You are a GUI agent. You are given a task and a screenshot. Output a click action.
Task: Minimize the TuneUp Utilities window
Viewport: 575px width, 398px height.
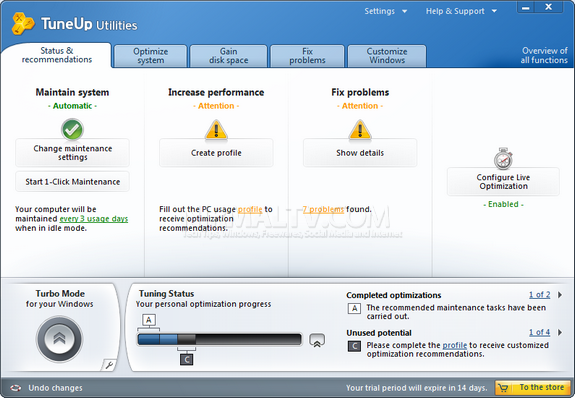pos(525,7)
